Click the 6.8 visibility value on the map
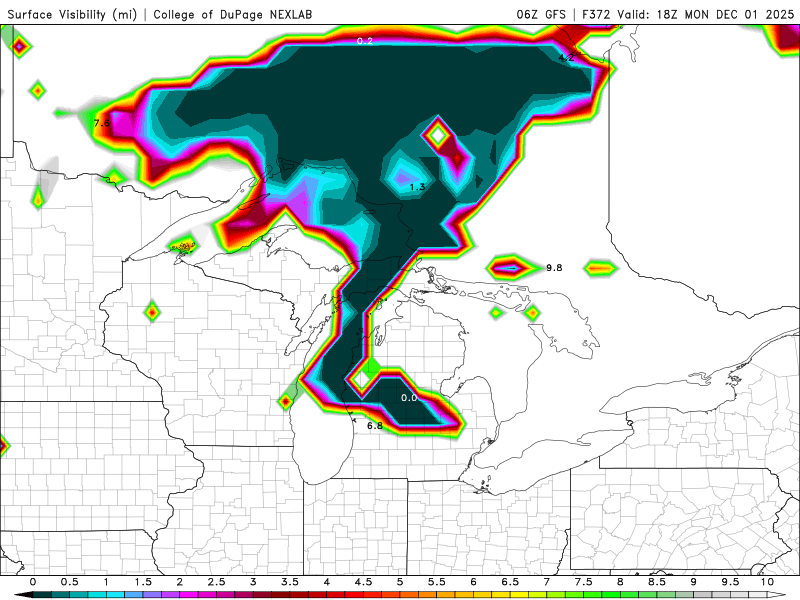The image size is (800, 600). 375,426
